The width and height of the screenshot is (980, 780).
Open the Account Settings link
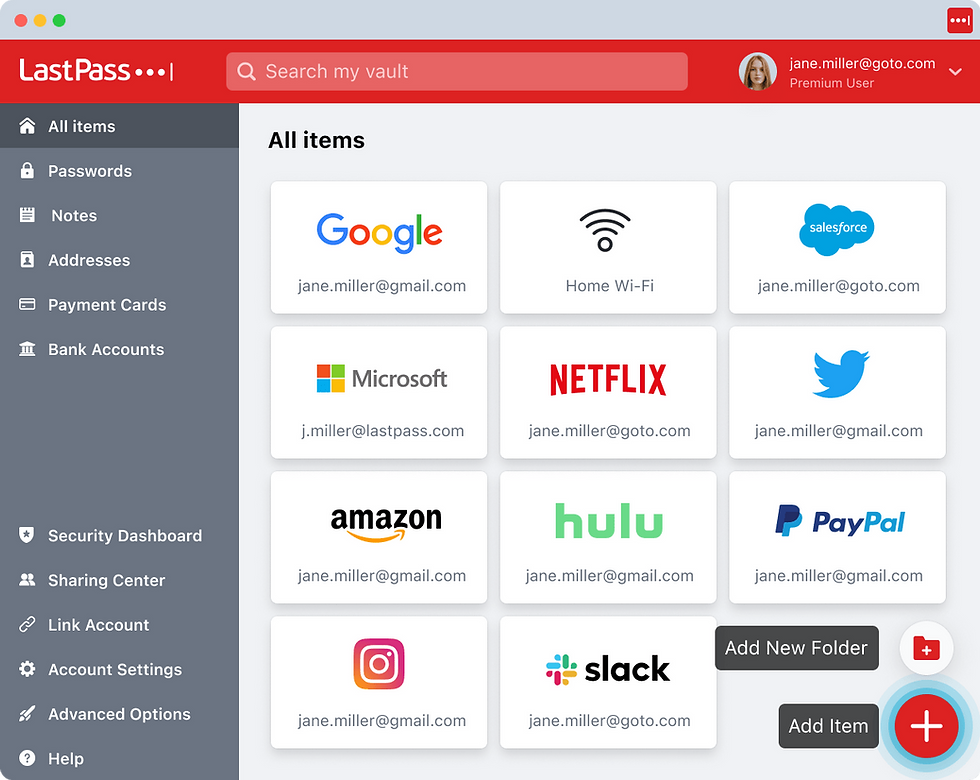[119, 669]
